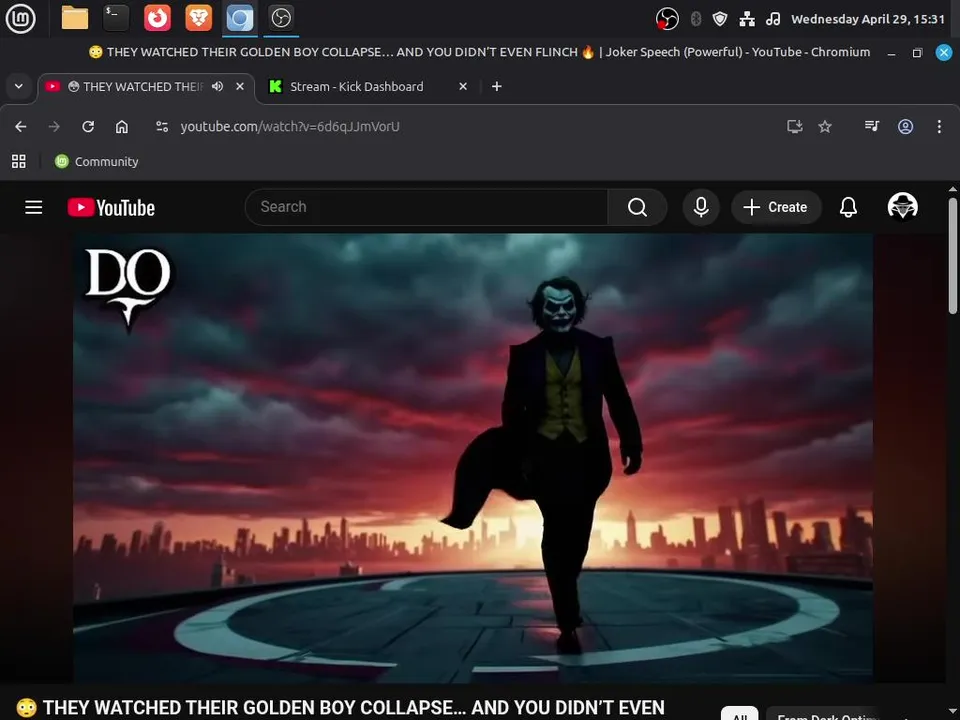The width and height of the screenshot is (960, 720).
Task: Restore the Chromium window size
Action: tap(917, 53)
